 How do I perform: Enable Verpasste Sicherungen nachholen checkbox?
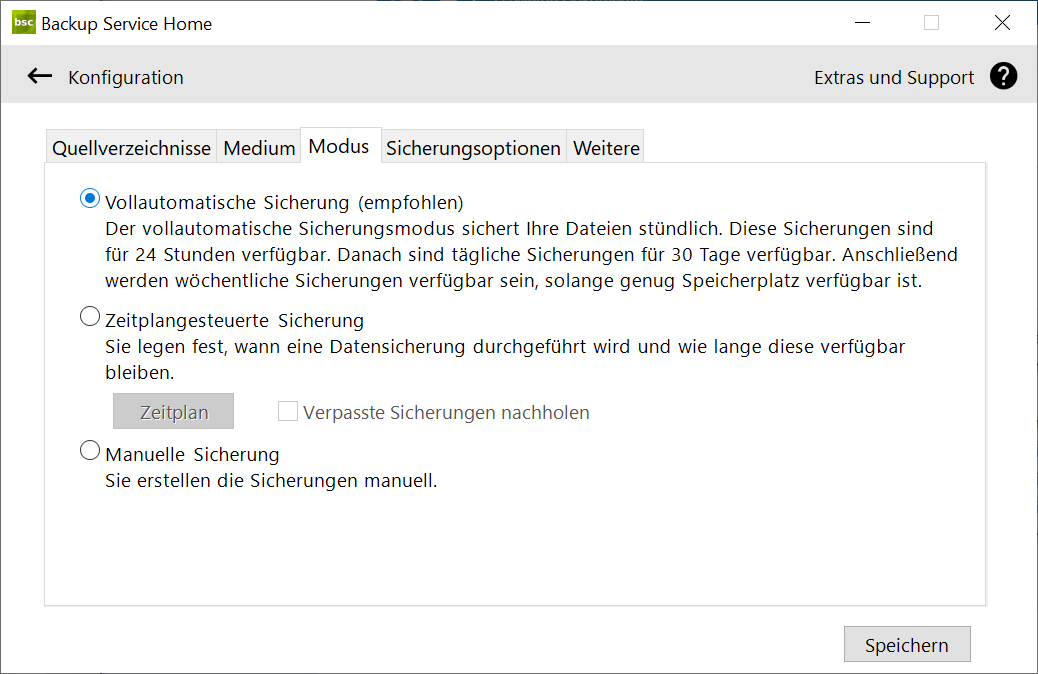pos(288,411)
